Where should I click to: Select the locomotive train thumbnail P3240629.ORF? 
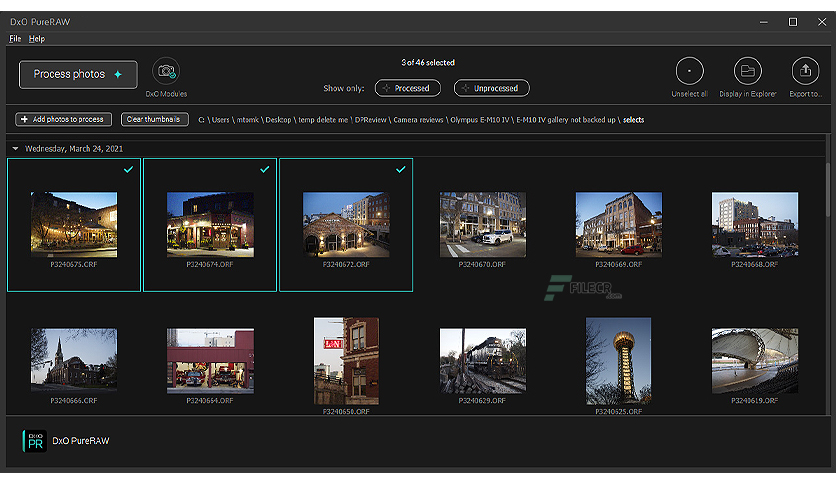[x=483, y=360]
